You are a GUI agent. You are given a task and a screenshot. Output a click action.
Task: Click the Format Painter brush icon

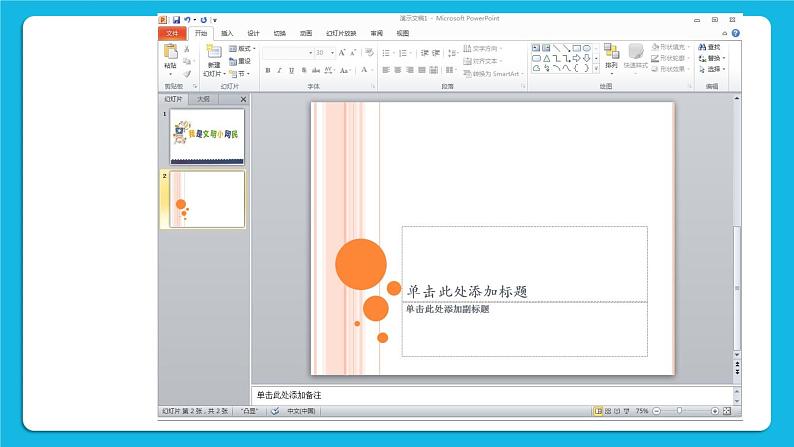pos(187,73)
